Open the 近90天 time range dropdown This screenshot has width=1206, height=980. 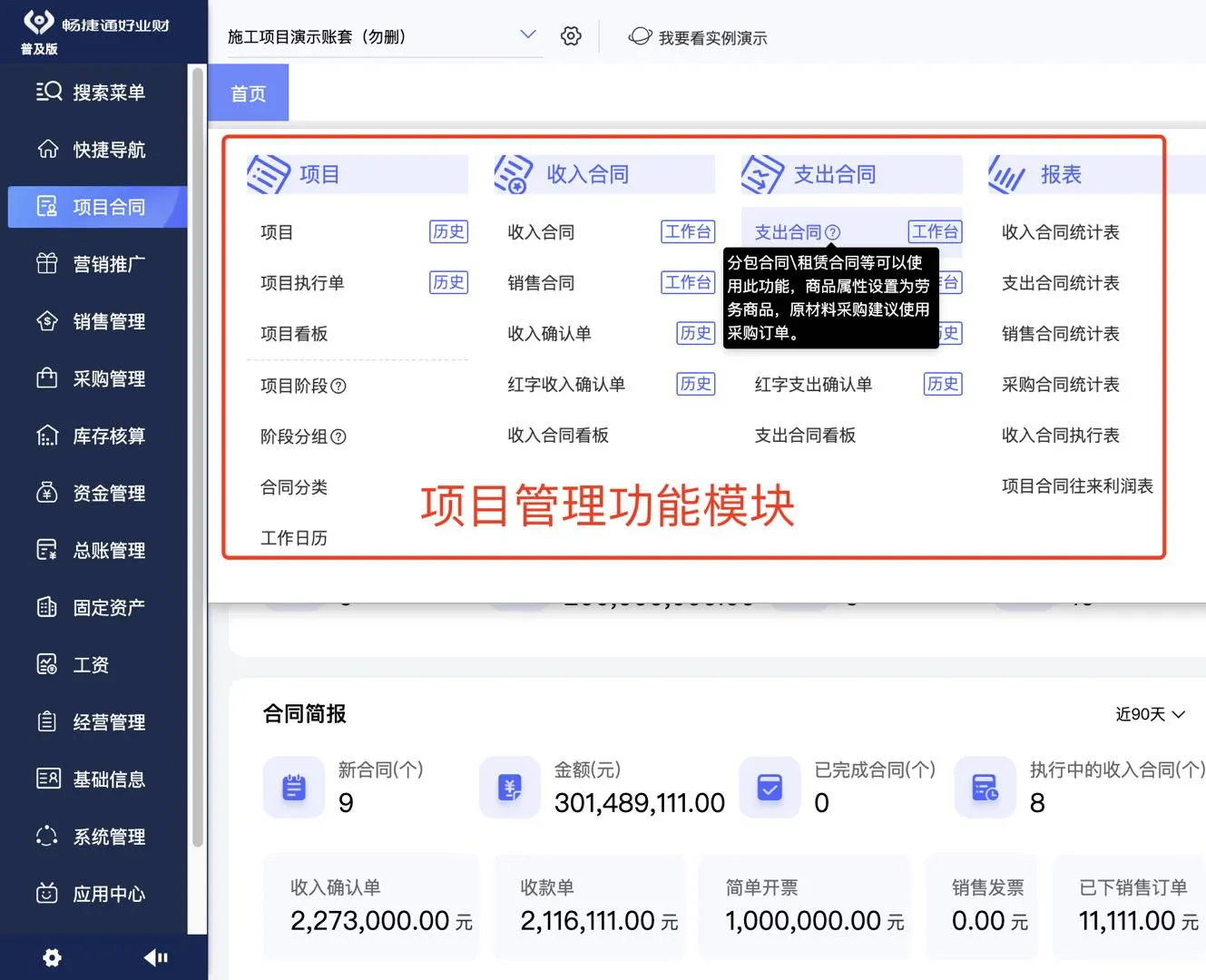(x=1150, y=713)
